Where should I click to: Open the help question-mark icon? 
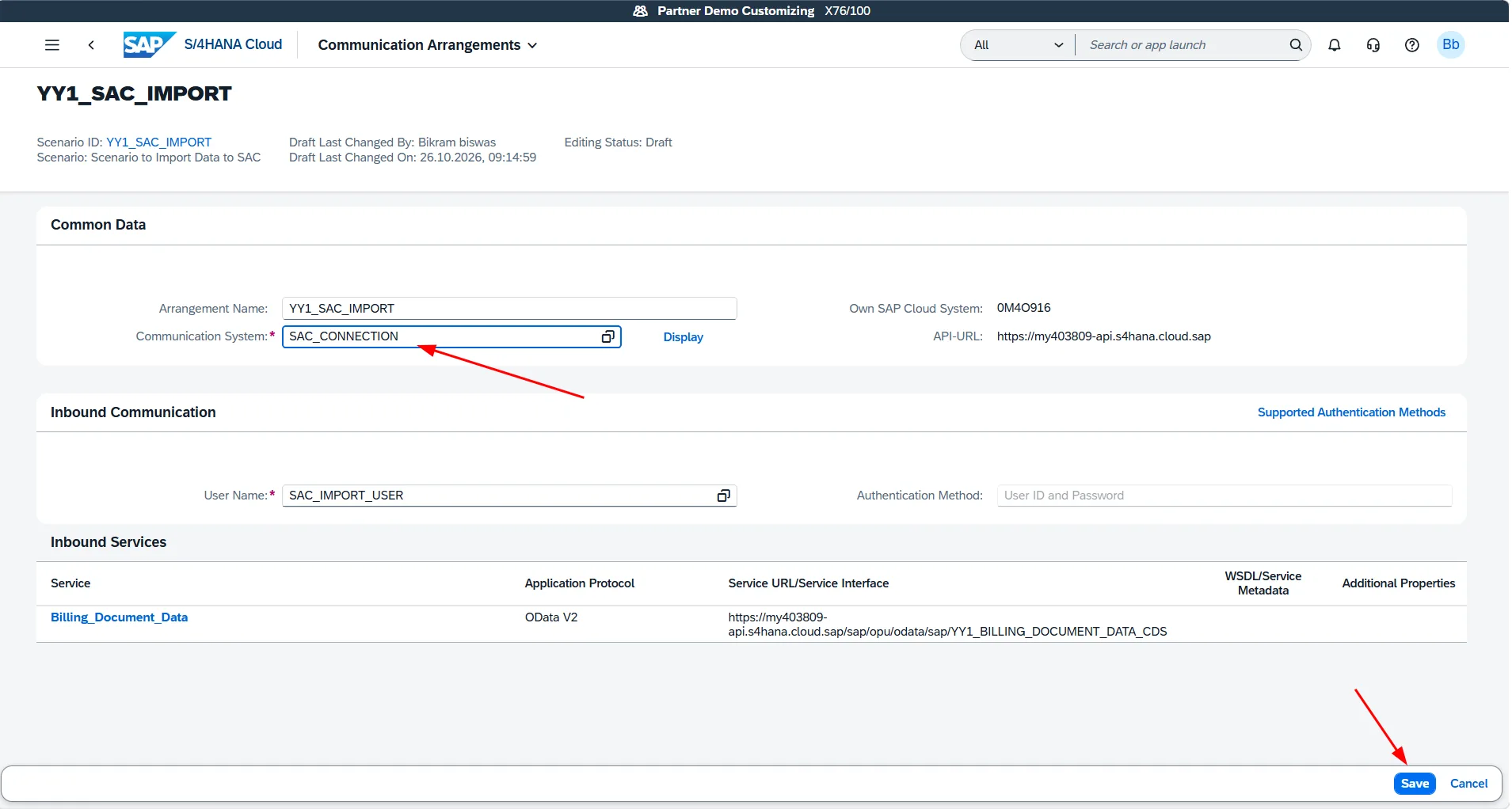point(1412,45)
